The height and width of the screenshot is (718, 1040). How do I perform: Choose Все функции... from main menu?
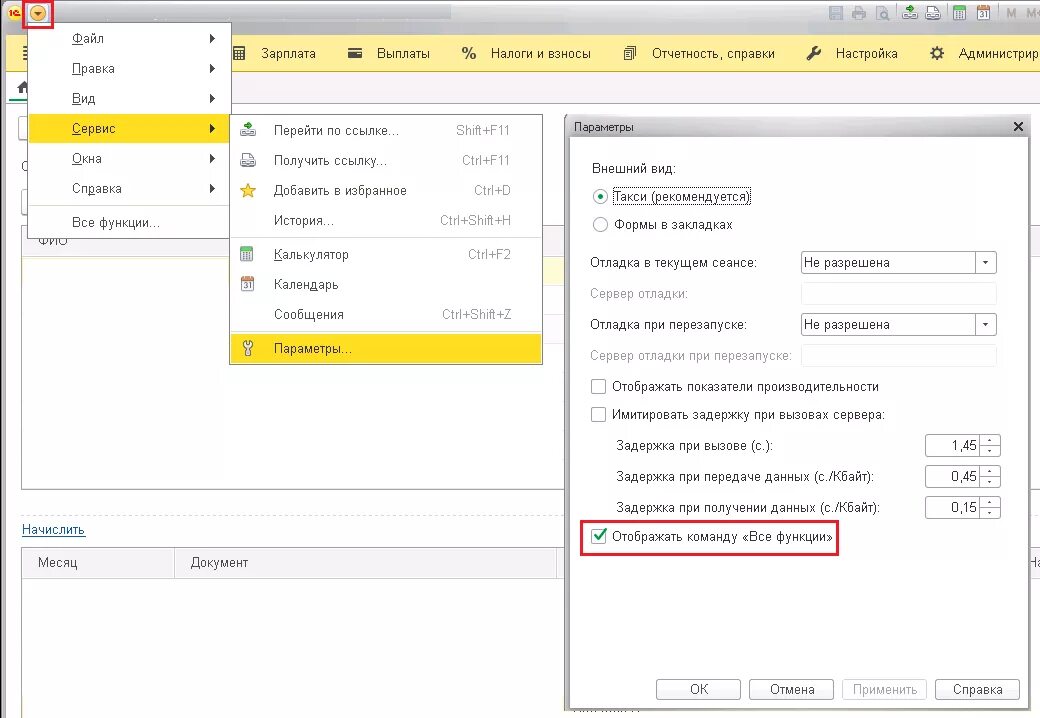(x=130, y=223)
